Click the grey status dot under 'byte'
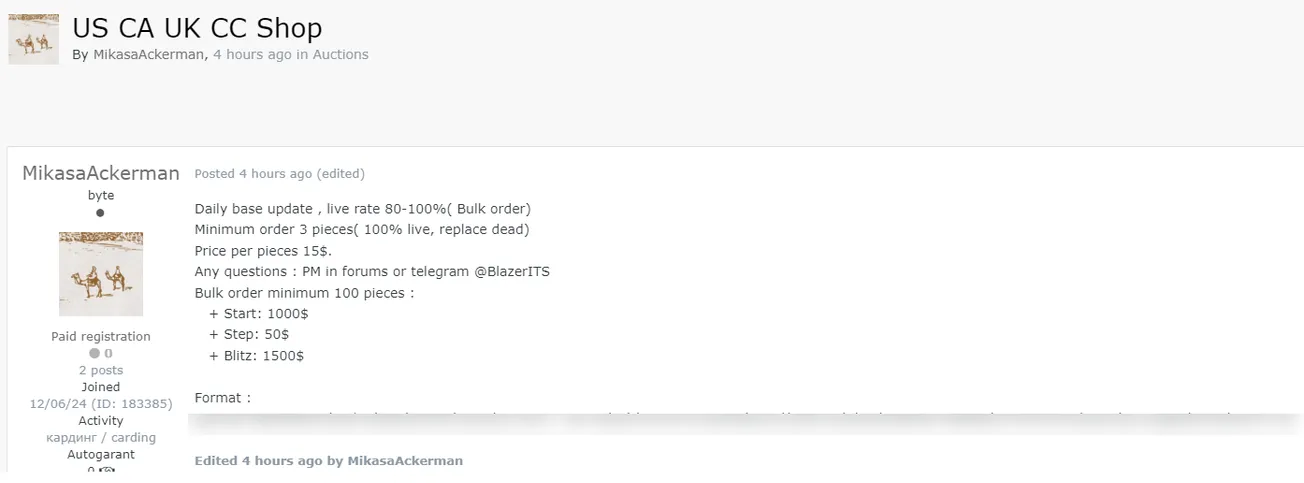 [x=100, y=213]
